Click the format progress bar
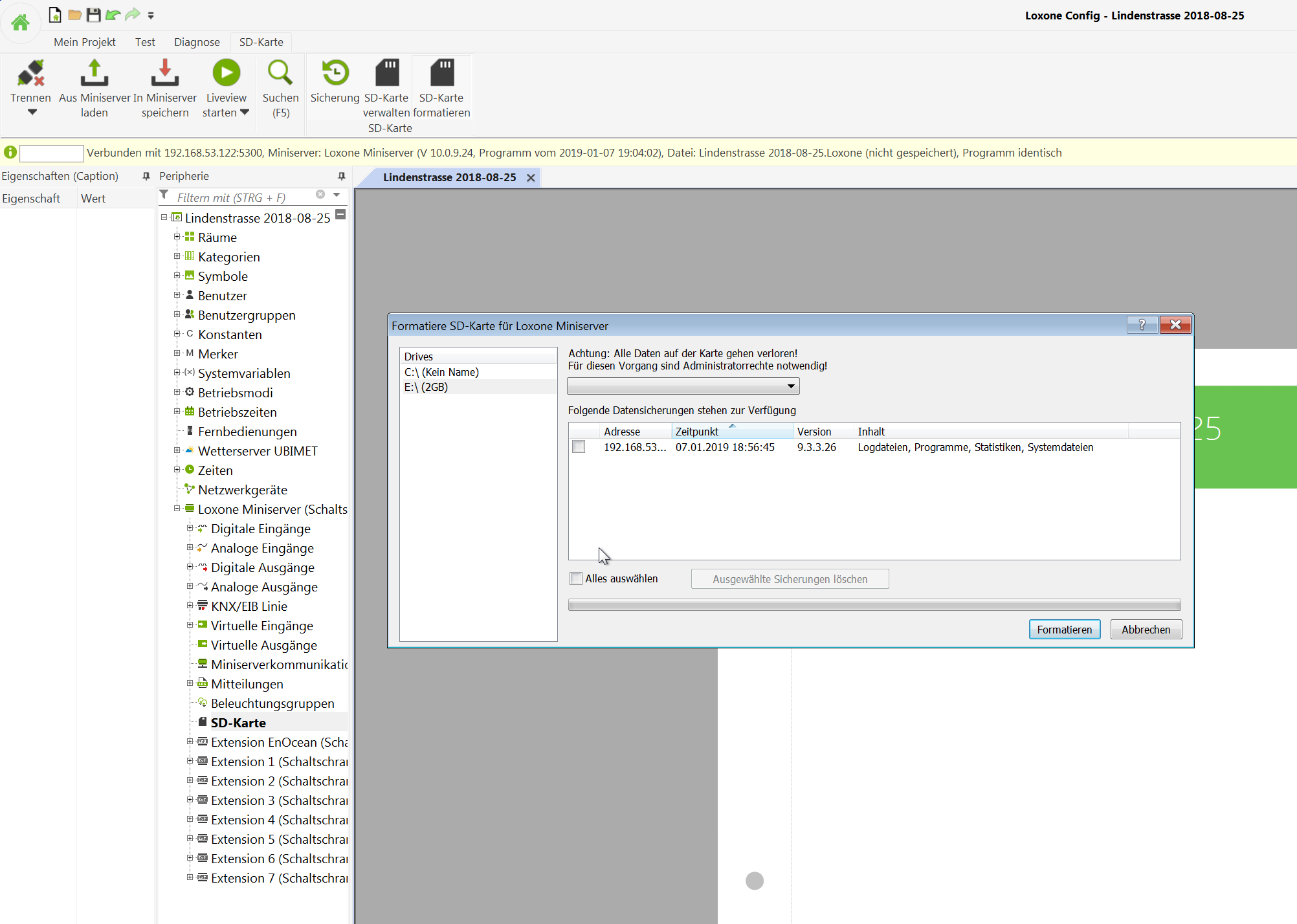Screen dimensions: 1297x924 pyautogui.click(x=874, y=605)
